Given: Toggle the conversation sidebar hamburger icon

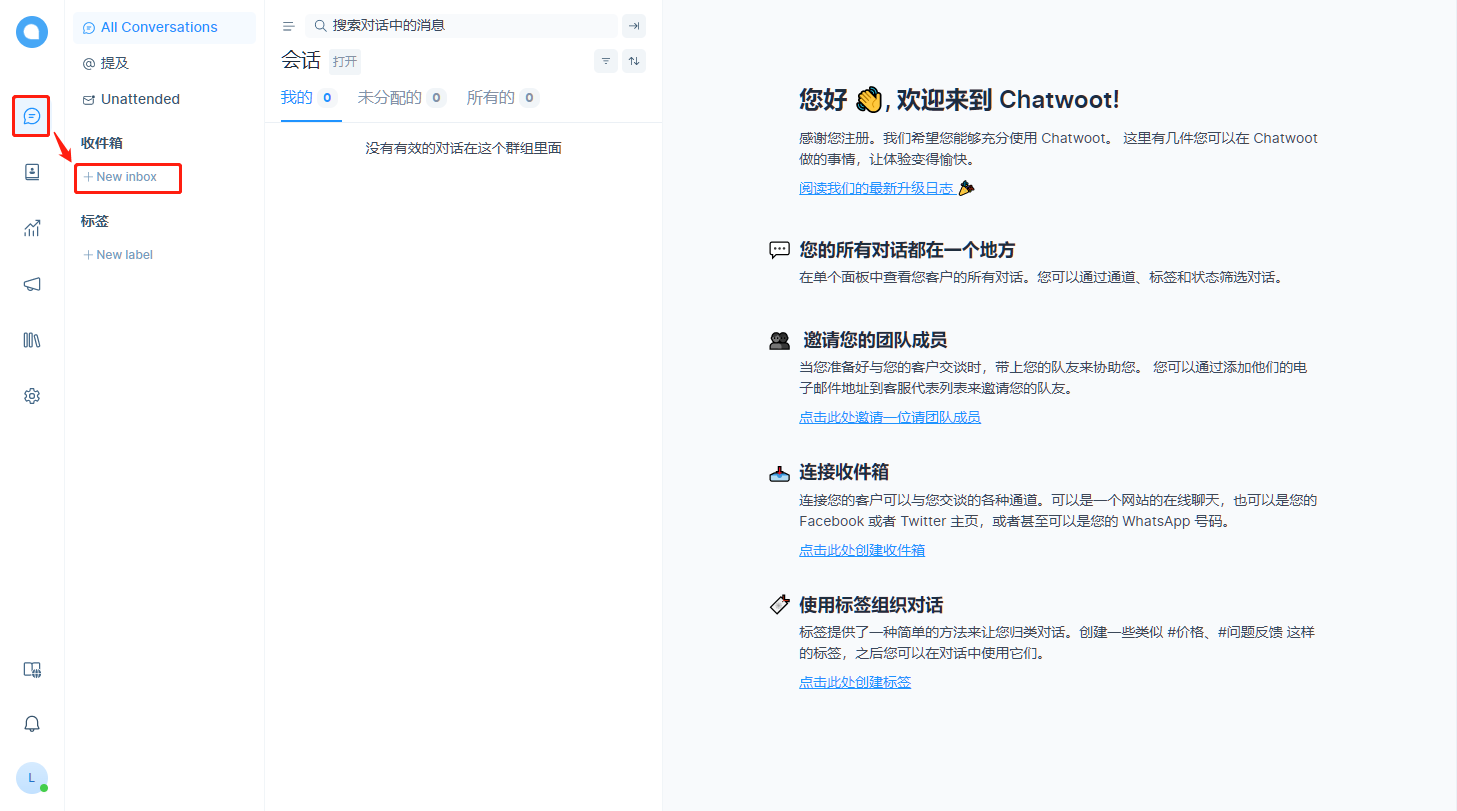Looking at the screenshot, I should click(289, 26).
